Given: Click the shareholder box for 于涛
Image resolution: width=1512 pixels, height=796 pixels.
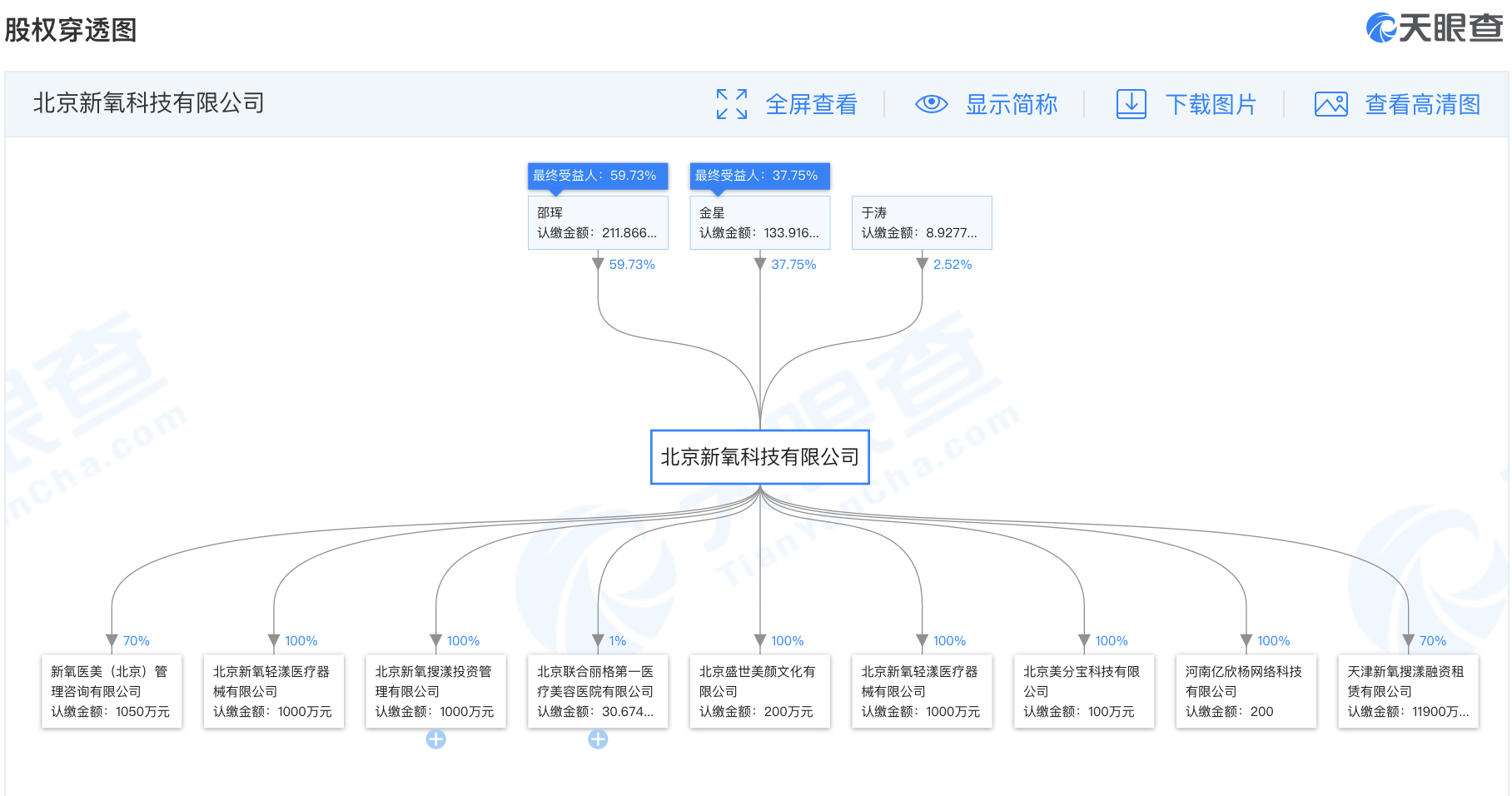Looking at the screenshot, I should click(921, 222).
